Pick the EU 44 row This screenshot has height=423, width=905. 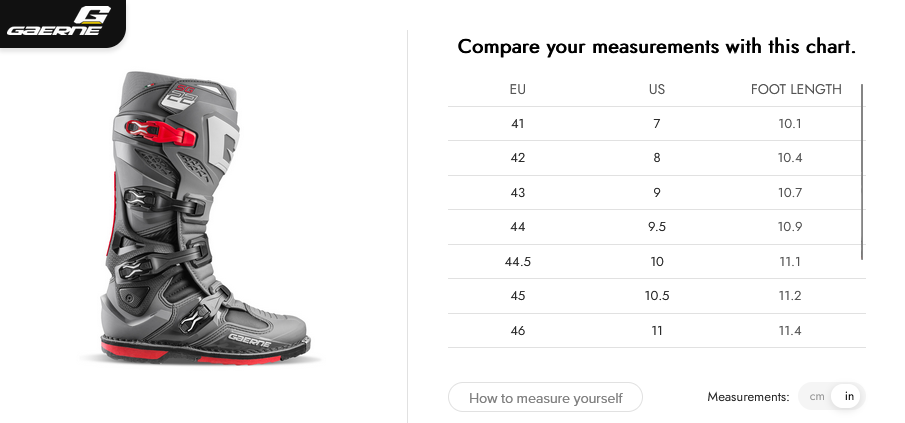(657, 227)
